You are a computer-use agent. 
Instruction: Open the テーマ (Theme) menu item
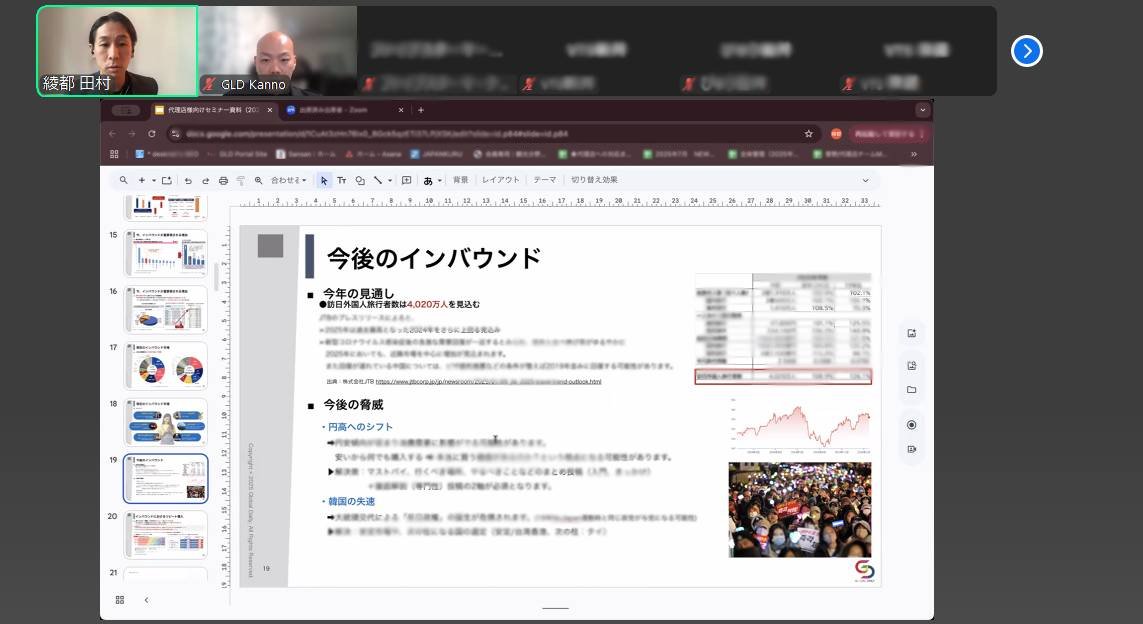pos(544,181)
